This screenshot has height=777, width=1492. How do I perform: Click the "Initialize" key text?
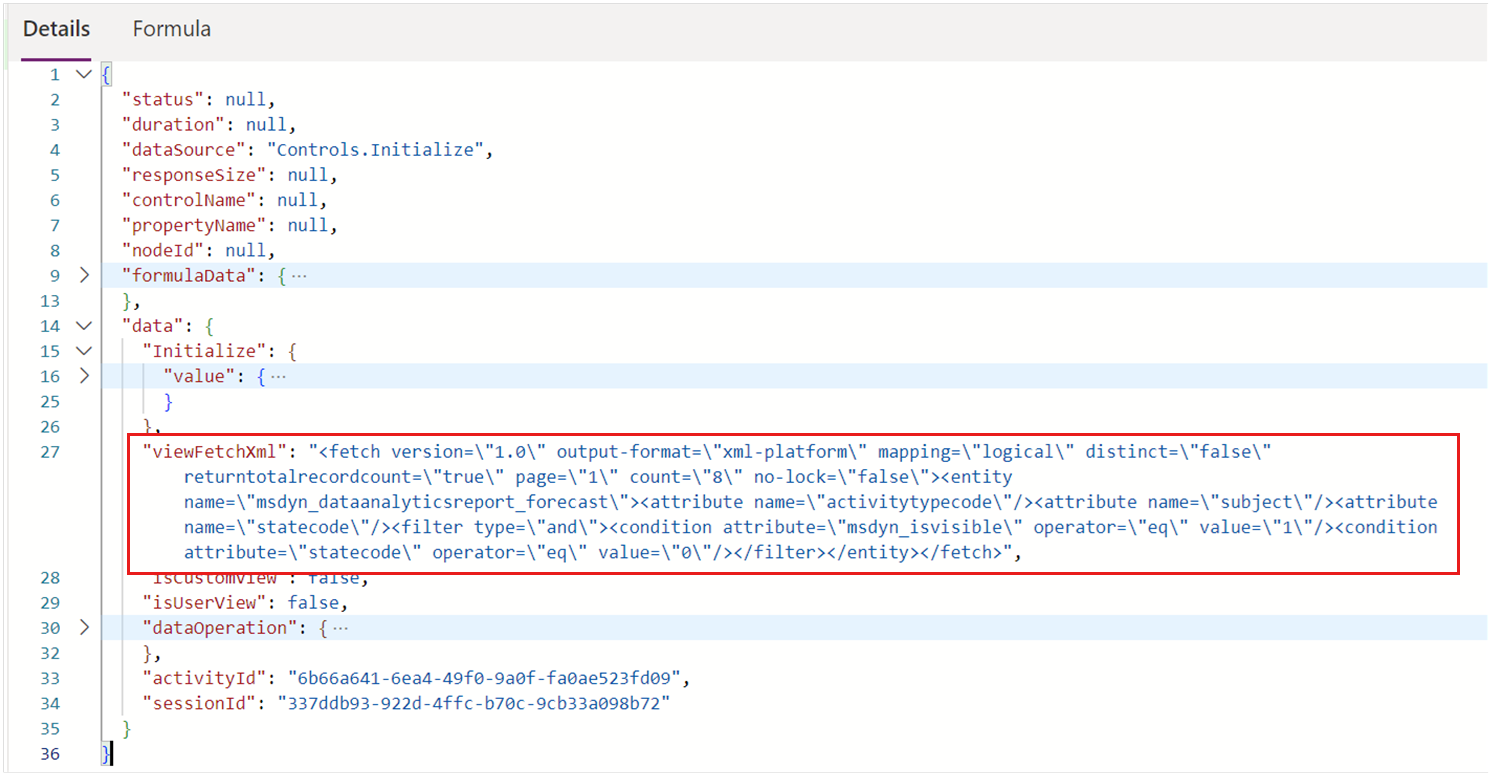[204, 351]
